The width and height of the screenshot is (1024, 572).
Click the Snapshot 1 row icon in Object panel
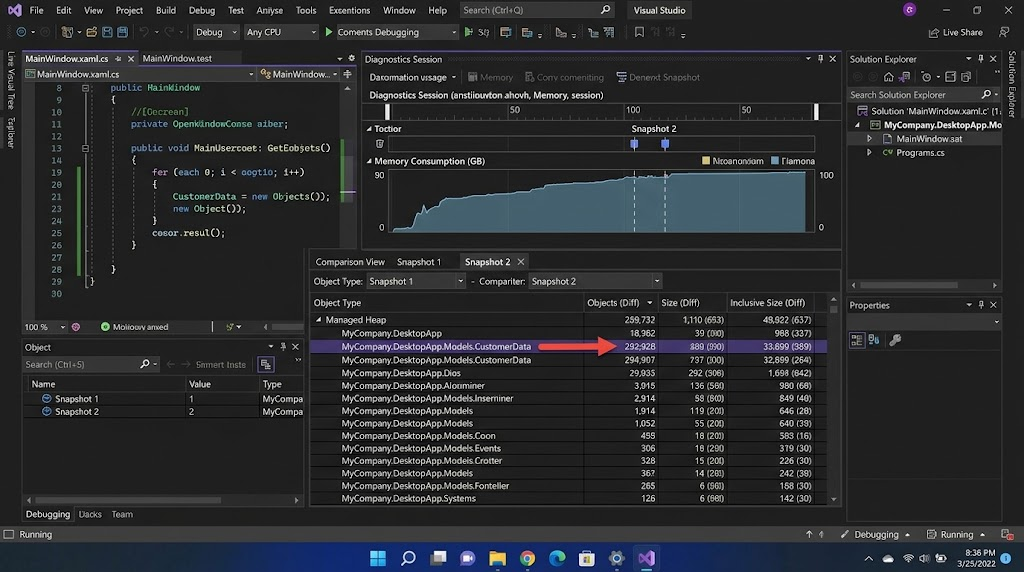[x=46, y=398]
